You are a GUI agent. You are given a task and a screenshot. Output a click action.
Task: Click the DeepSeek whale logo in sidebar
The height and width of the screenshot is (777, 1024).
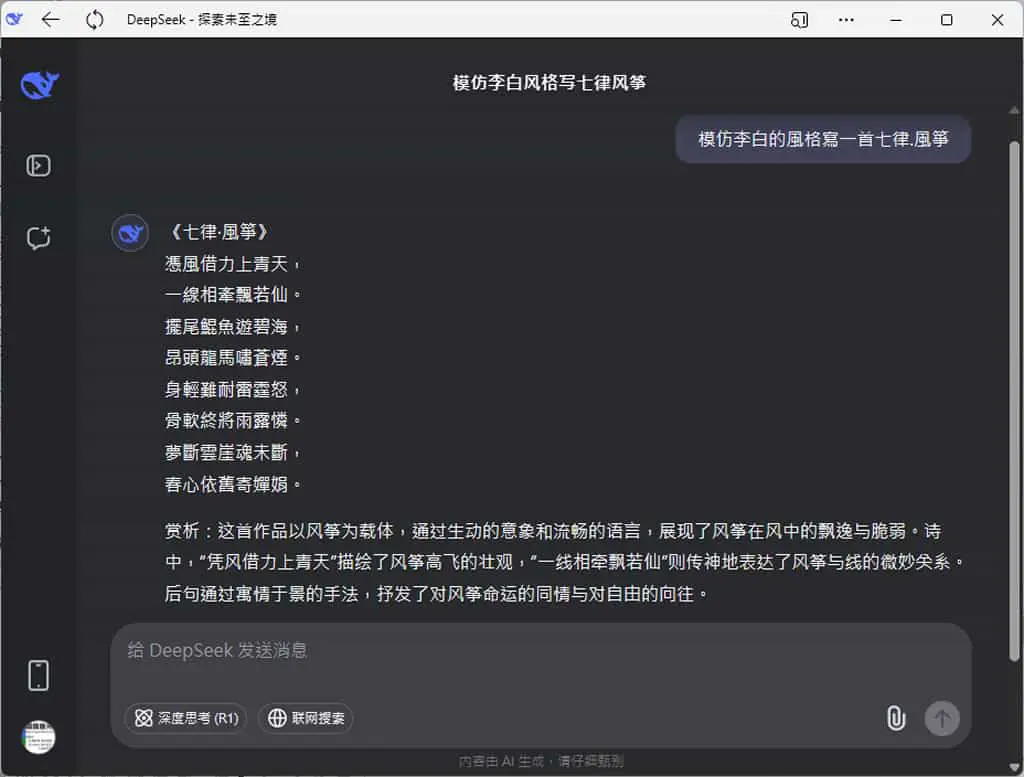tap(39, 85)
